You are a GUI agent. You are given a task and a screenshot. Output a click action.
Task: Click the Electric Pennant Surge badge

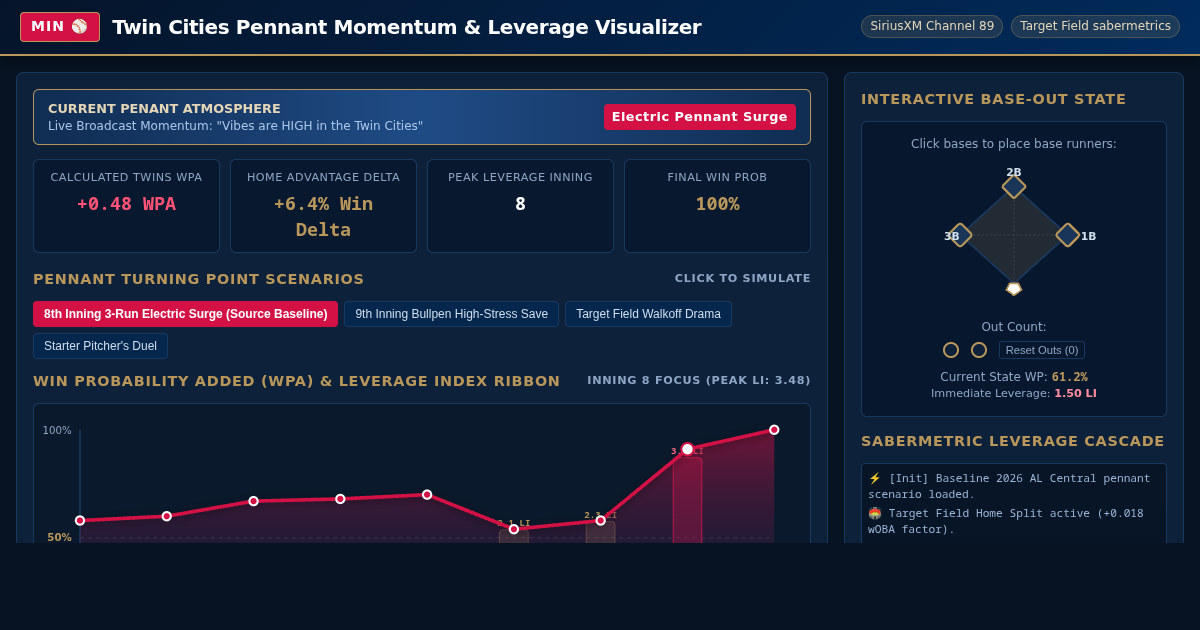click(x=700, y=117)
